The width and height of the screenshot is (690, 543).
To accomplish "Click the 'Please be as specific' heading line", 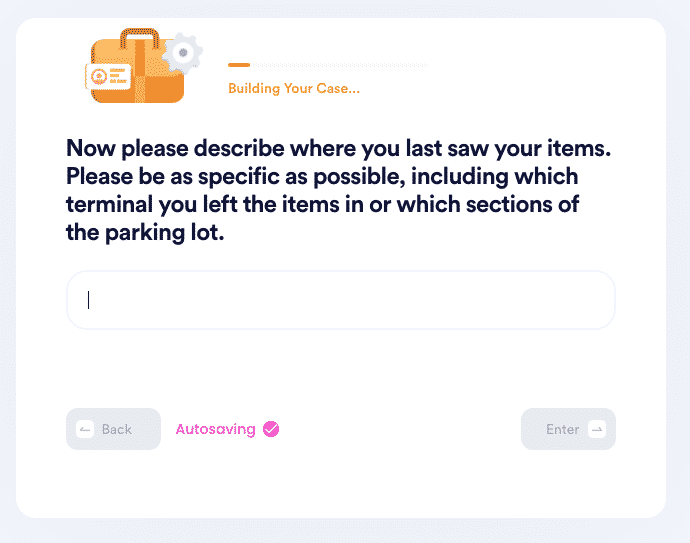I will pos(322,176).
